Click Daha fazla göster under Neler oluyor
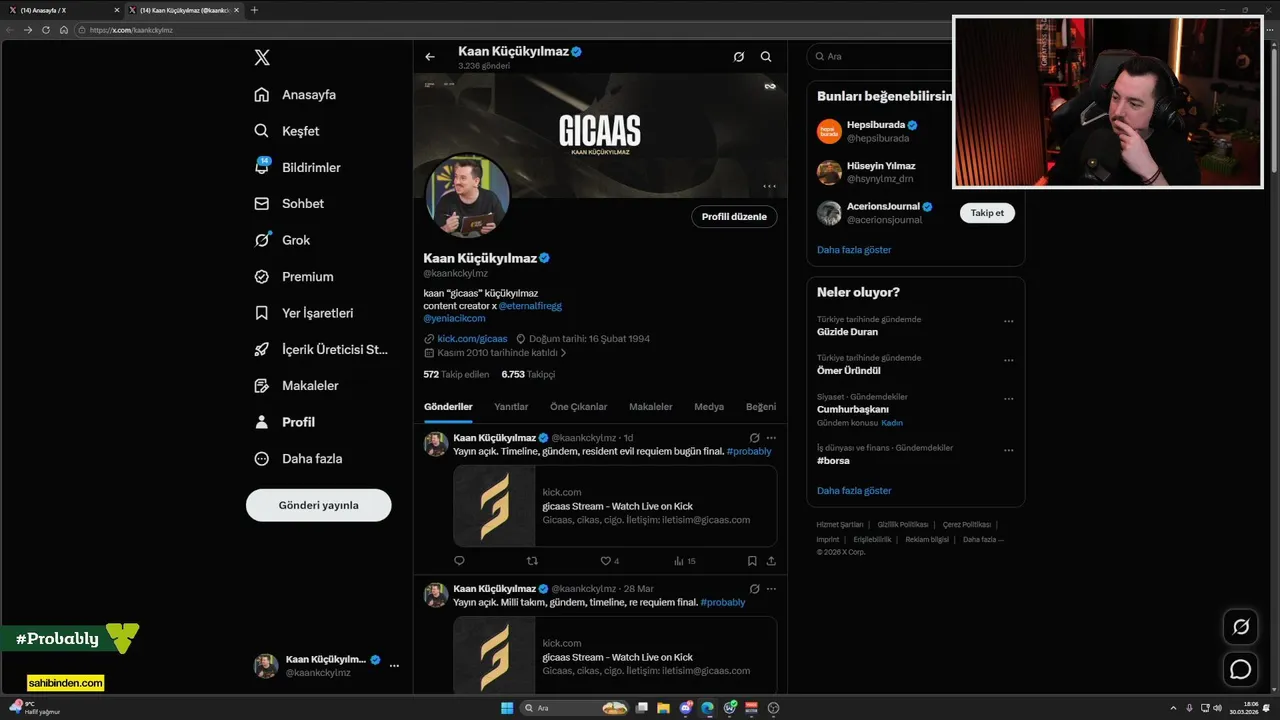 click(x=854, y=491)
